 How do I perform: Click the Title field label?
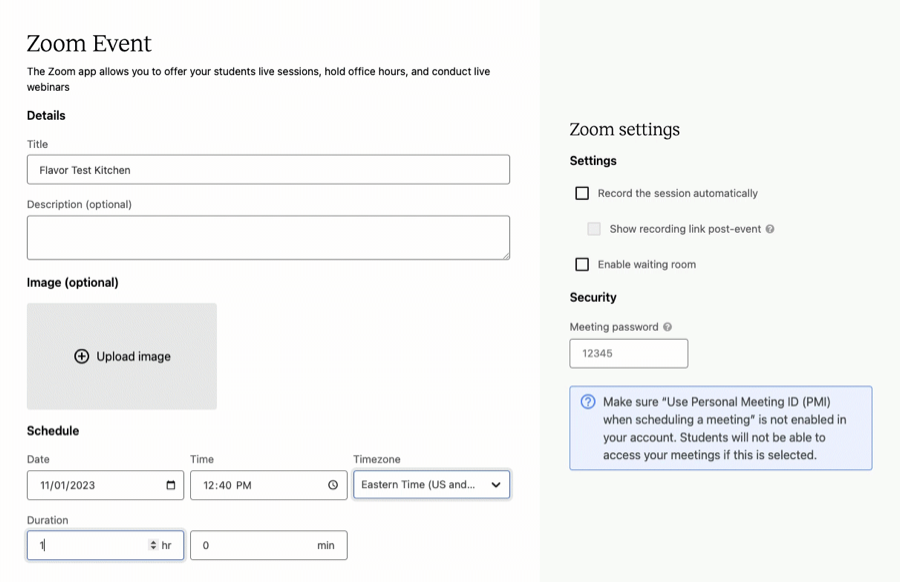[x=37, y=144]
